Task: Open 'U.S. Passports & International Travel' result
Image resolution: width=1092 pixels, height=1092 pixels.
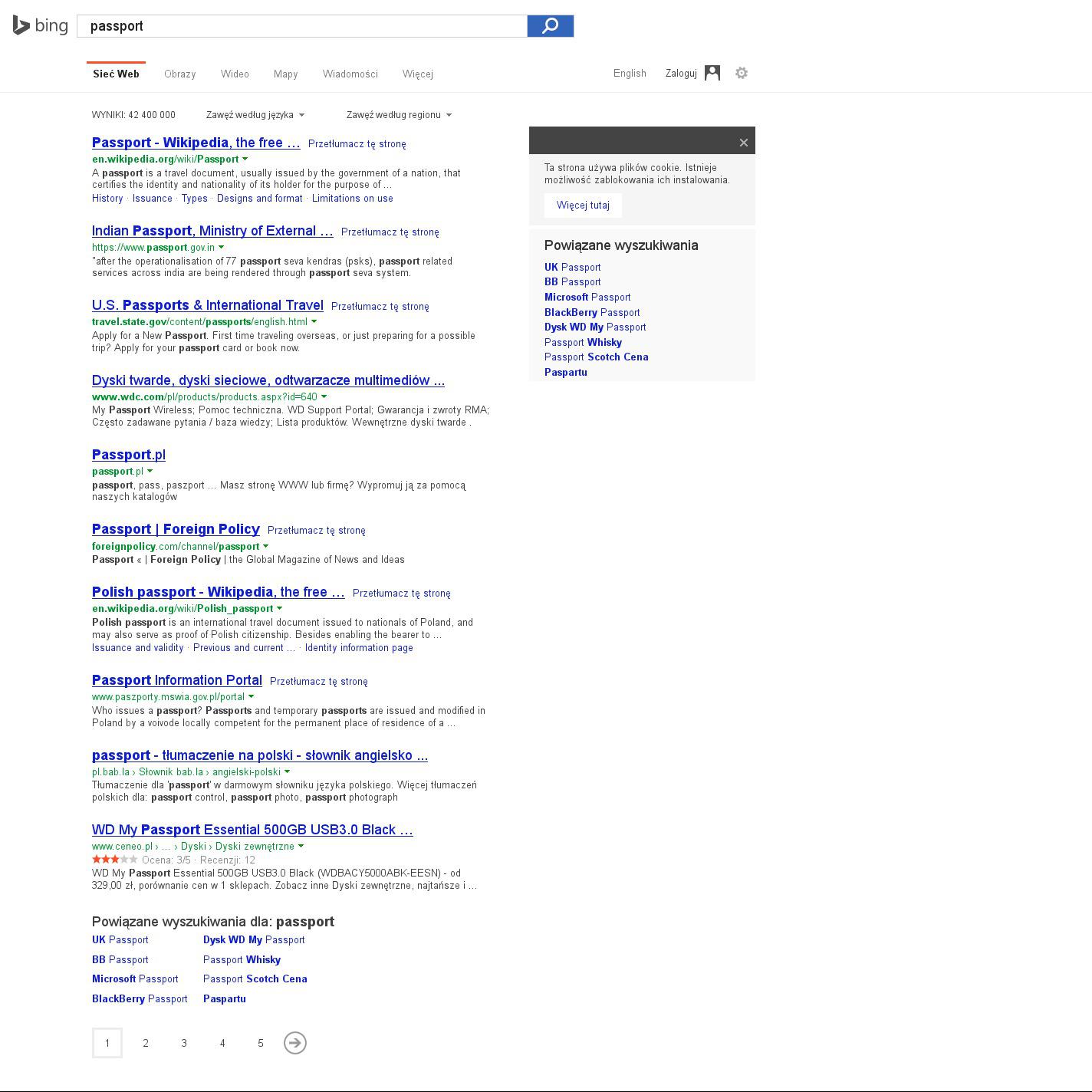Action: point(207,305)
